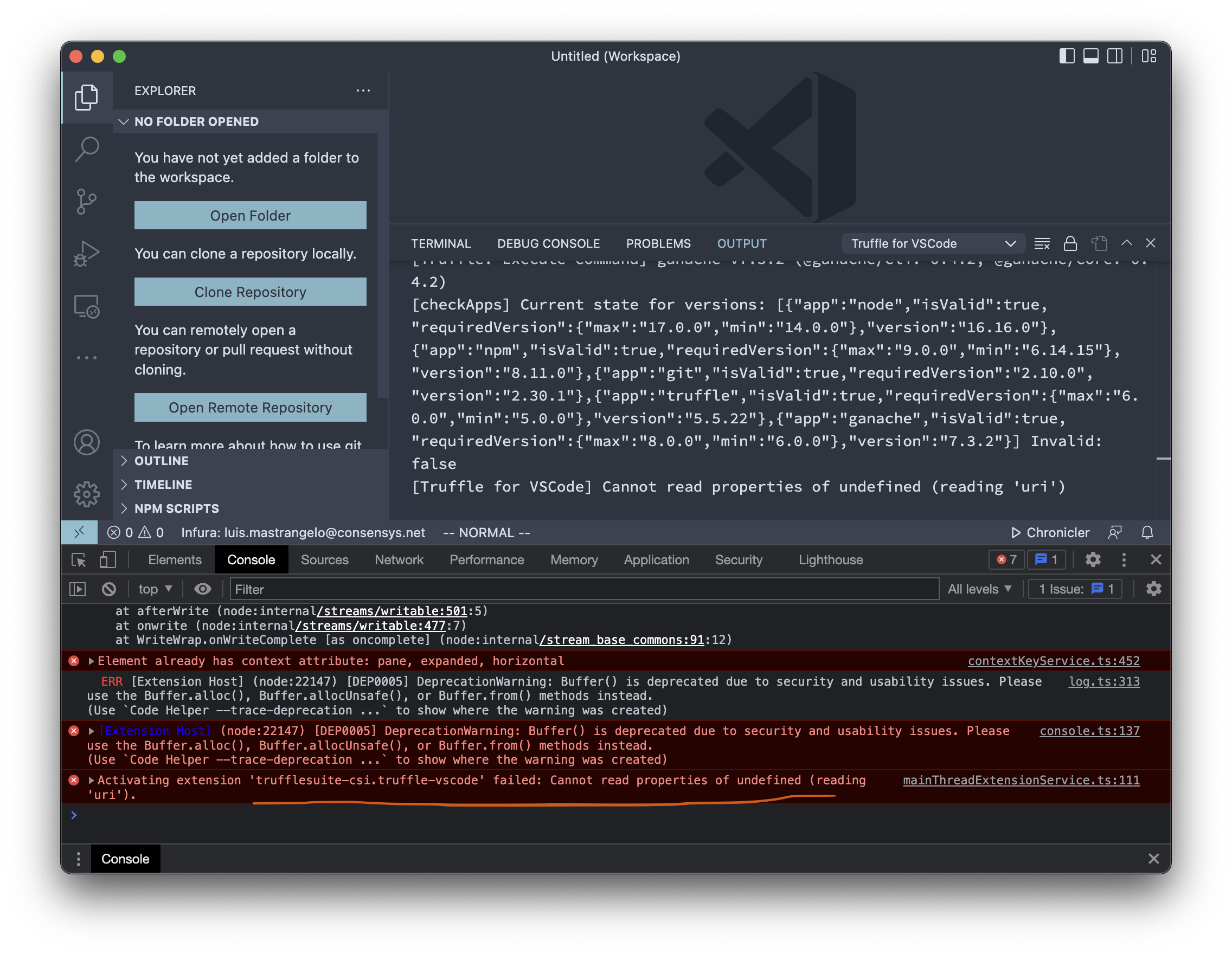The width and height of the screenshot is (1232, 954).
Task: Clear the Output panel contents
Action: pyautogui.click(x=1042, y=243)
